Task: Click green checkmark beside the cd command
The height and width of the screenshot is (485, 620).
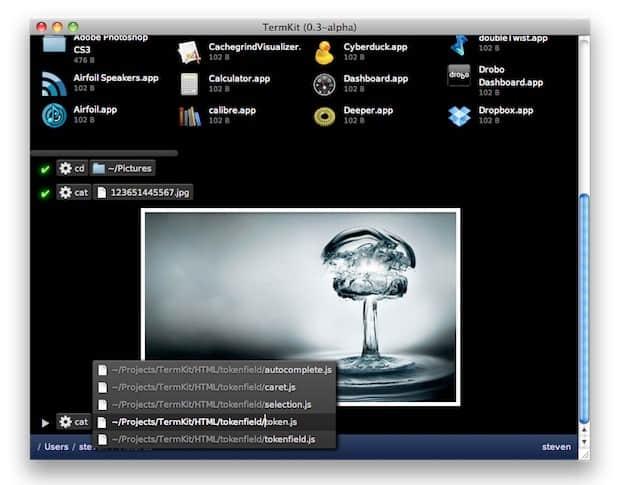Action: 45,169
